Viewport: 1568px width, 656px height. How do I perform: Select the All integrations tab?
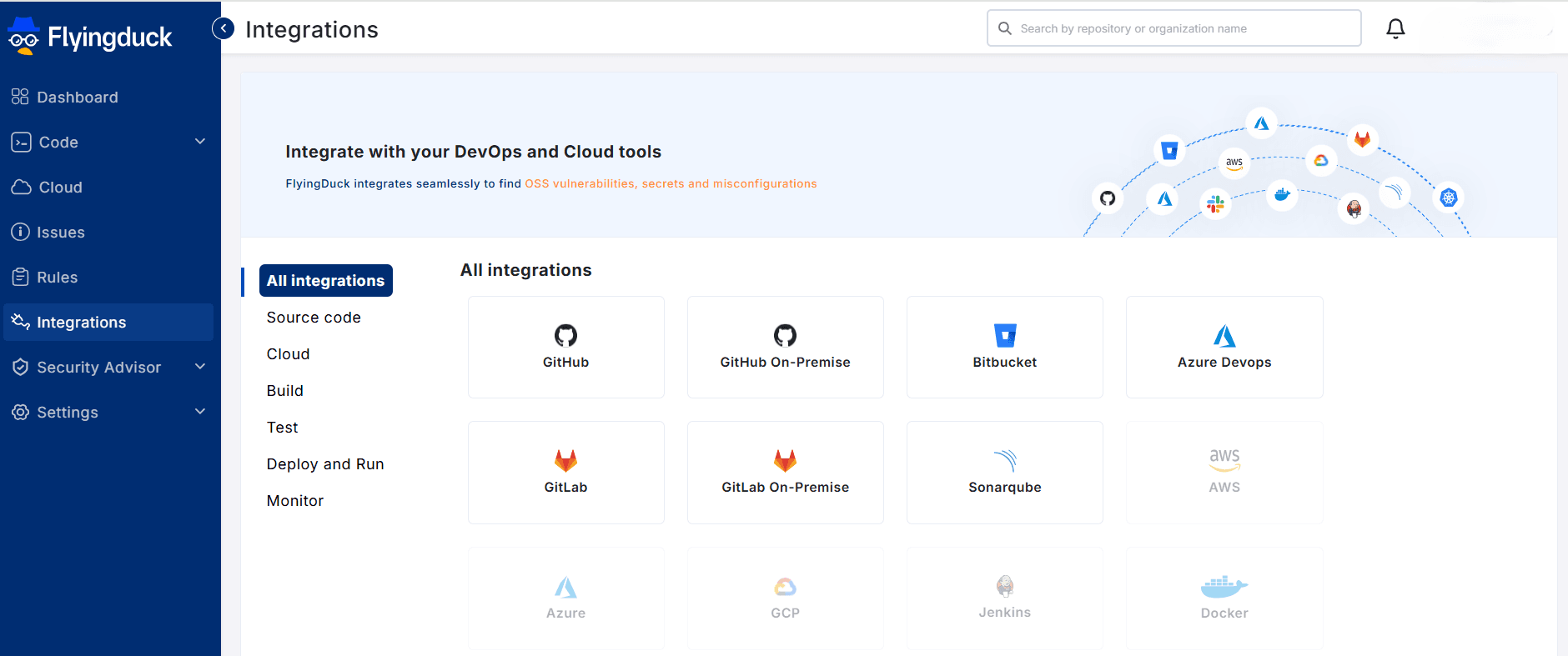pos(326,281)
